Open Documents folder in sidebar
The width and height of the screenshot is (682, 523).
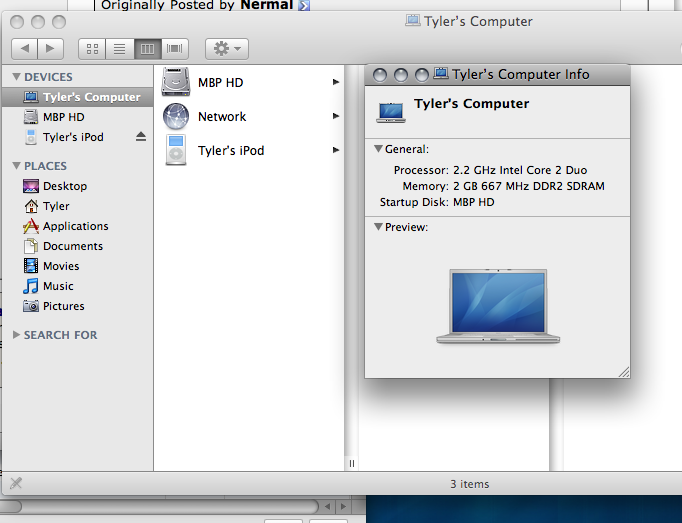click(77, 246)
